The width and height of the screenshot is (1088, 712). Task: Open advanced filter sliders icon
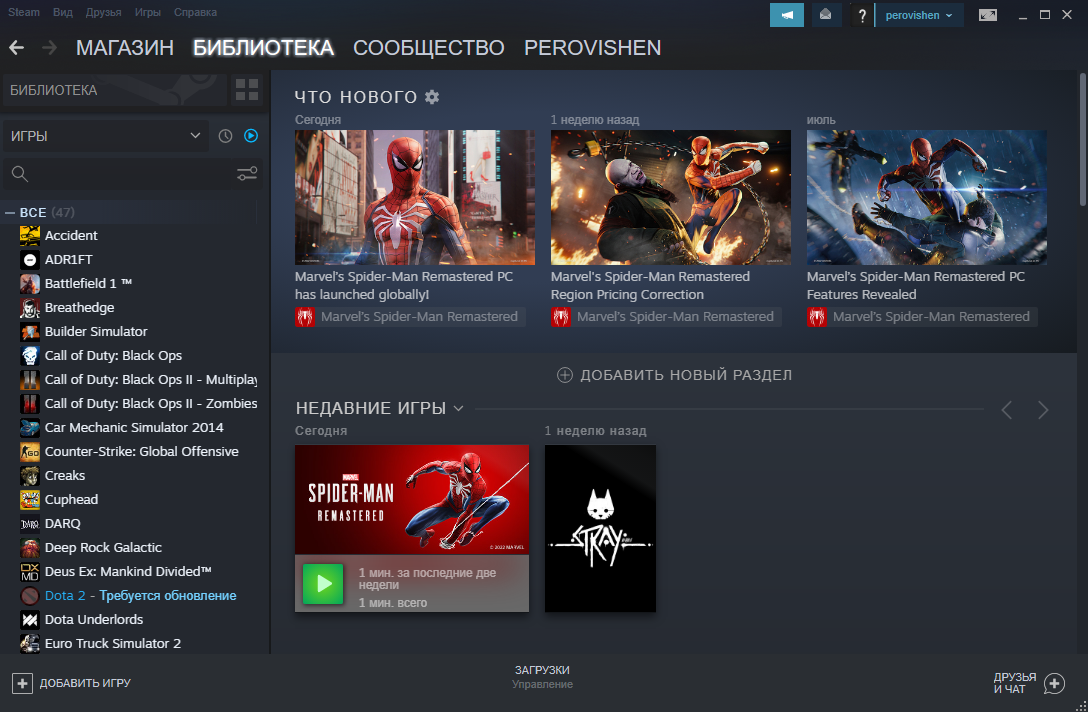click(x=247, y=173)
